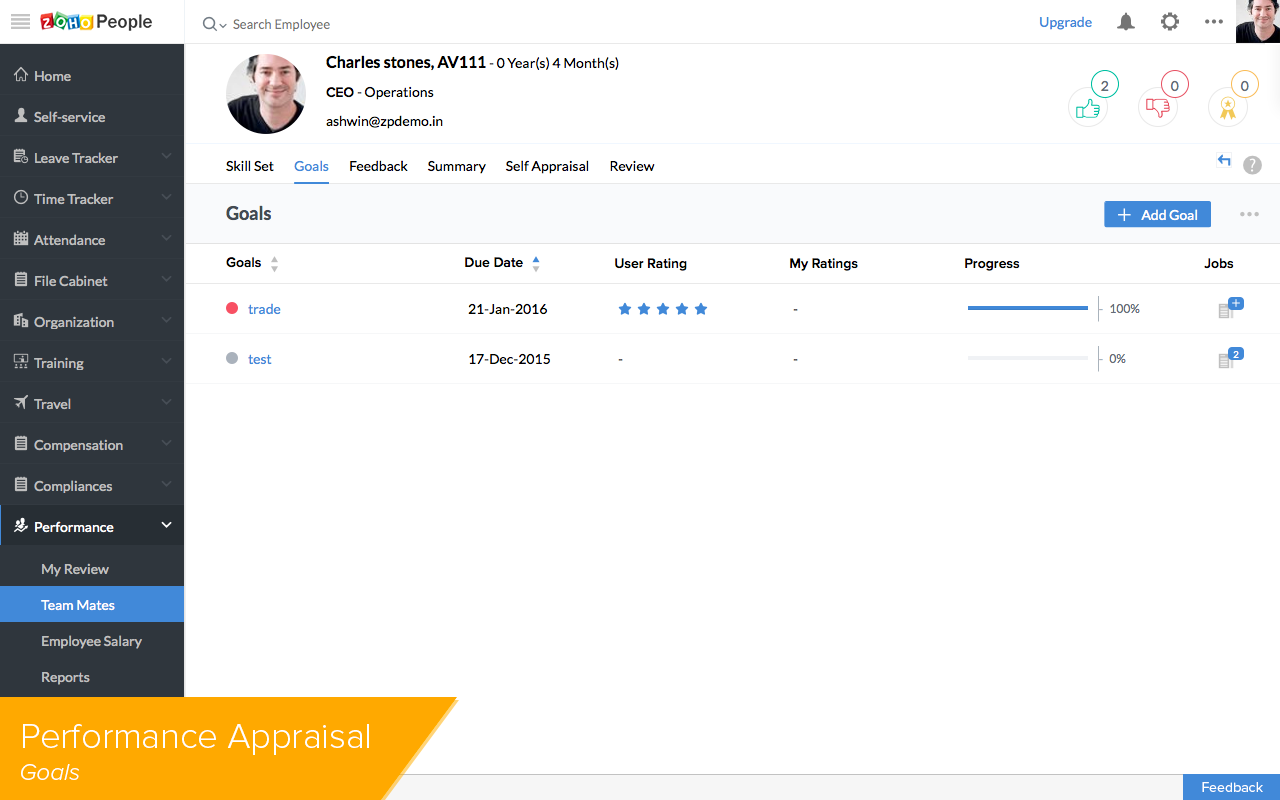Click the Feedback button at bottom right
The height and width of the screenshot is (800, 1280).
coord(1231,787)
